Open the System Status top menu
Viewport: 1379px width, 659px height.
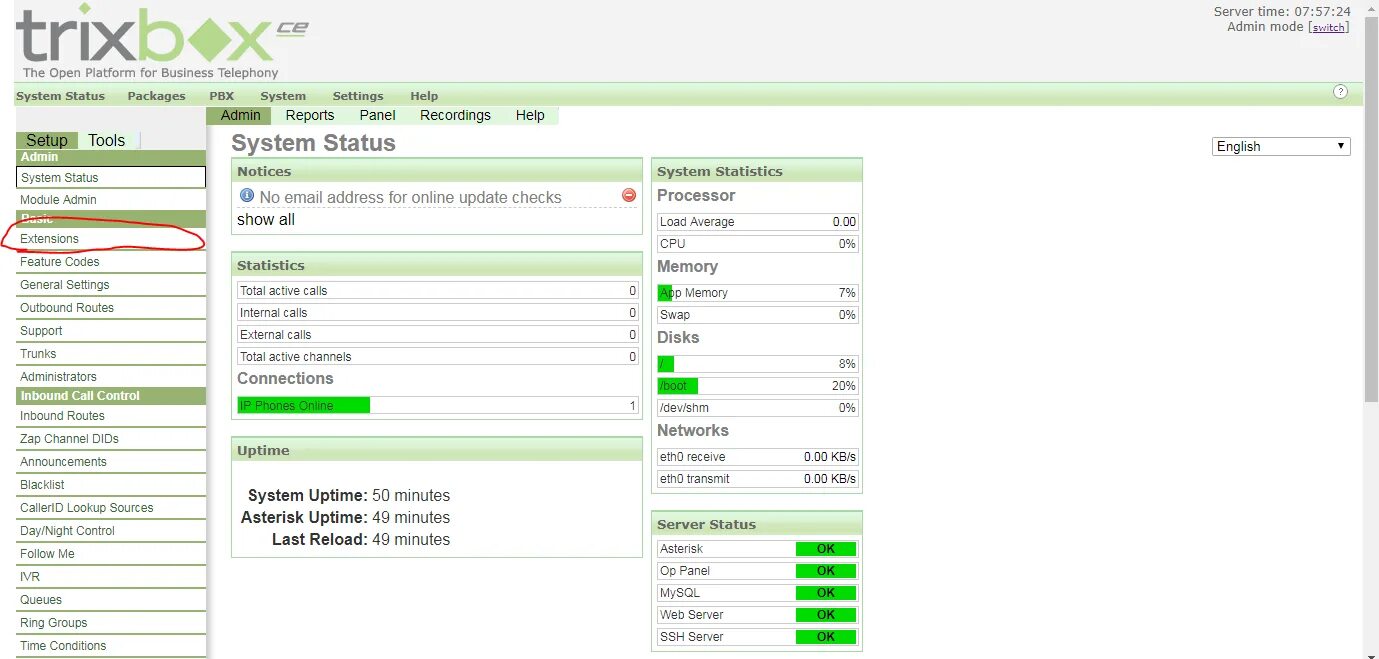tap(60, 96)
